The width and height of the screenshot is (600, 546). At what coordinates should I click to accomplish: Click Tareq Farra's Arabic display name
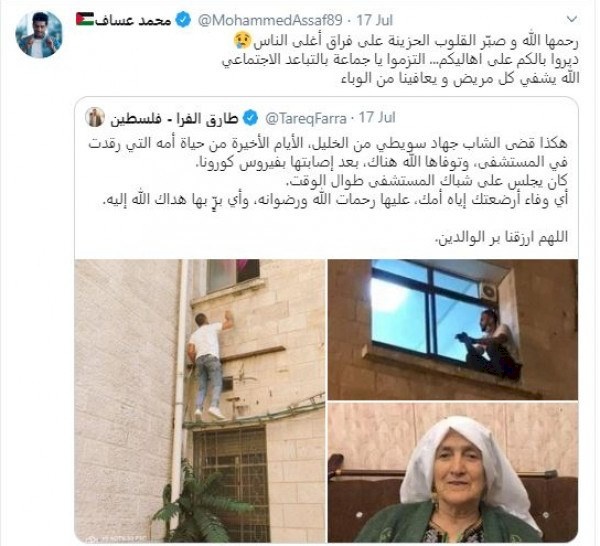174,119
